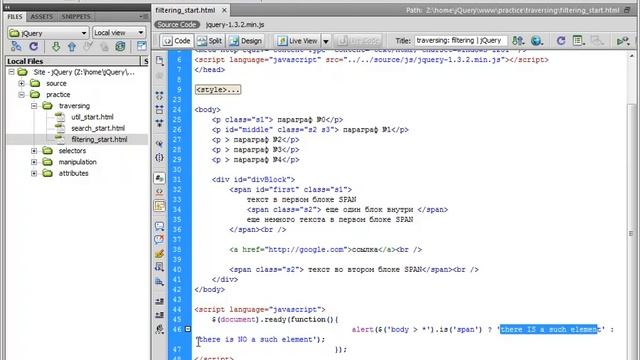Click the Put files blue up arrow
Viewport: 640px width, 360px height.
click(x=72, y=46)
